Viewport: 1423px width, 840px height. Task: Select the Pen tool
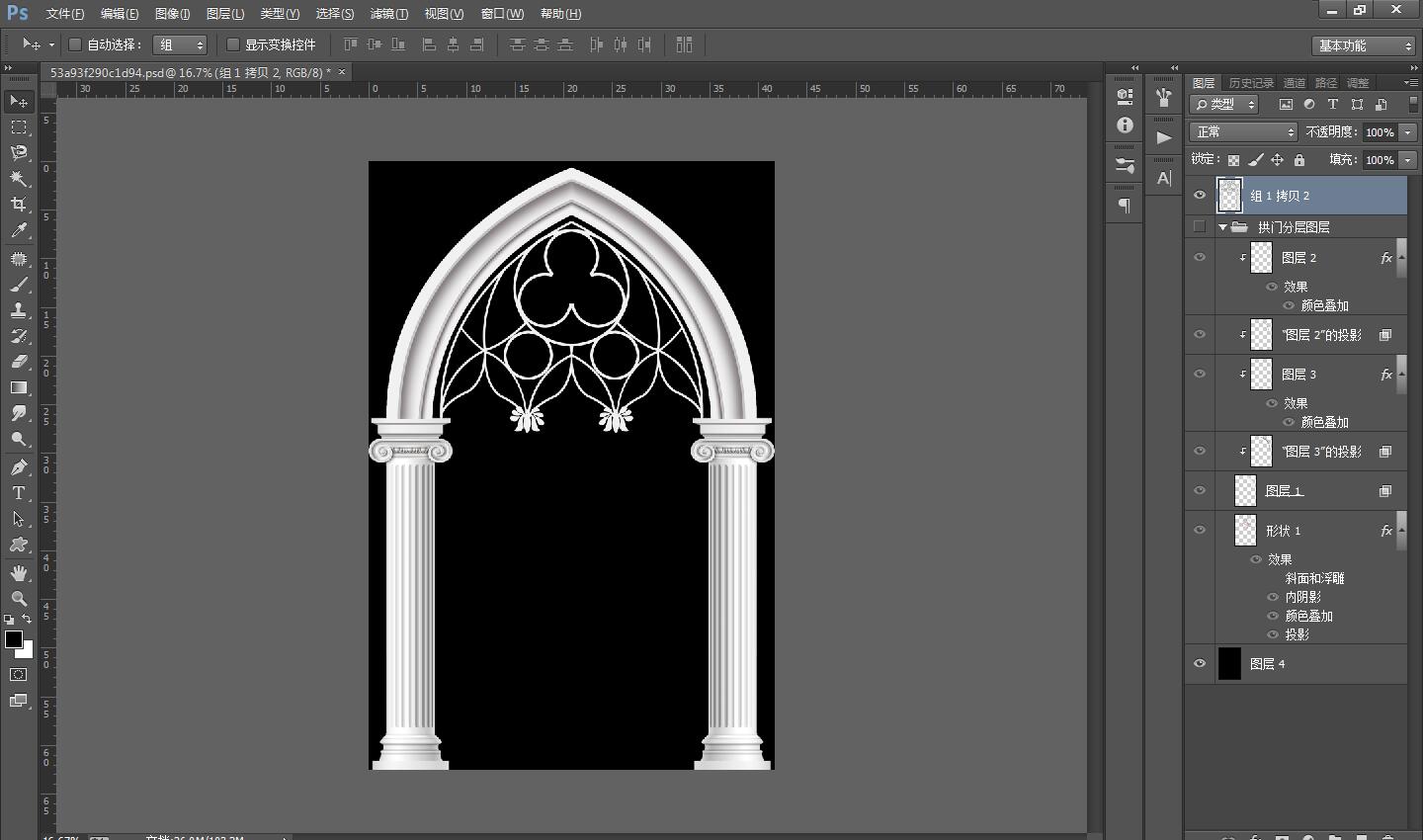pos(19,467)
